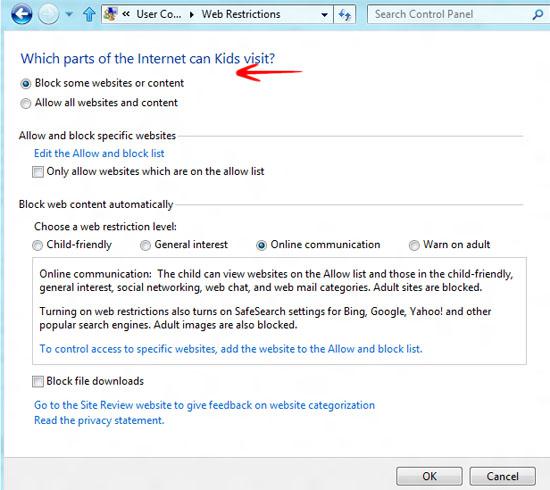Go up one level with the Up arrow
This screenshot has height=490, width=550.
[x=89, y=14]
